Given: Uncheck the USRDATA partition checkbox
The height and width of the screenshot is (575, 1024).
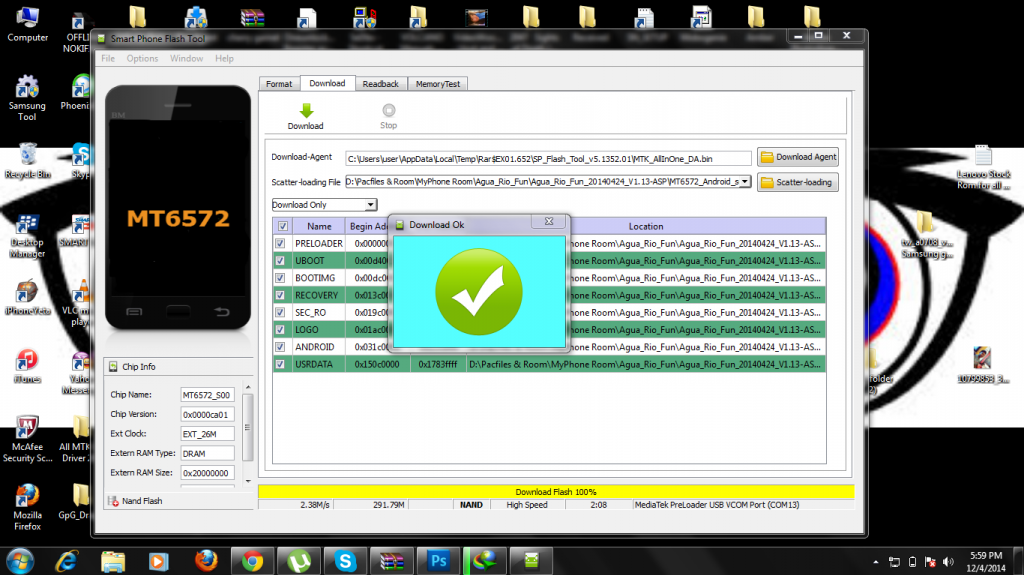Looking at the screenshot, I should [x=280, y=364].
